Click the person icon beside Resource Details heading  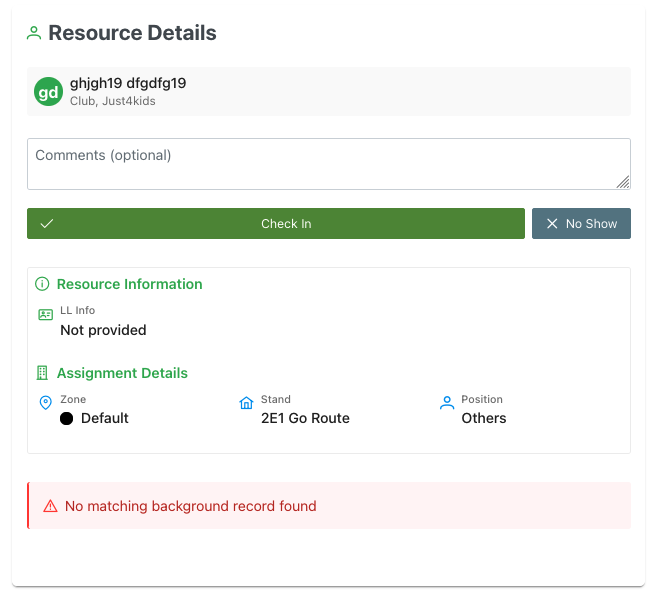coord(34,33)
